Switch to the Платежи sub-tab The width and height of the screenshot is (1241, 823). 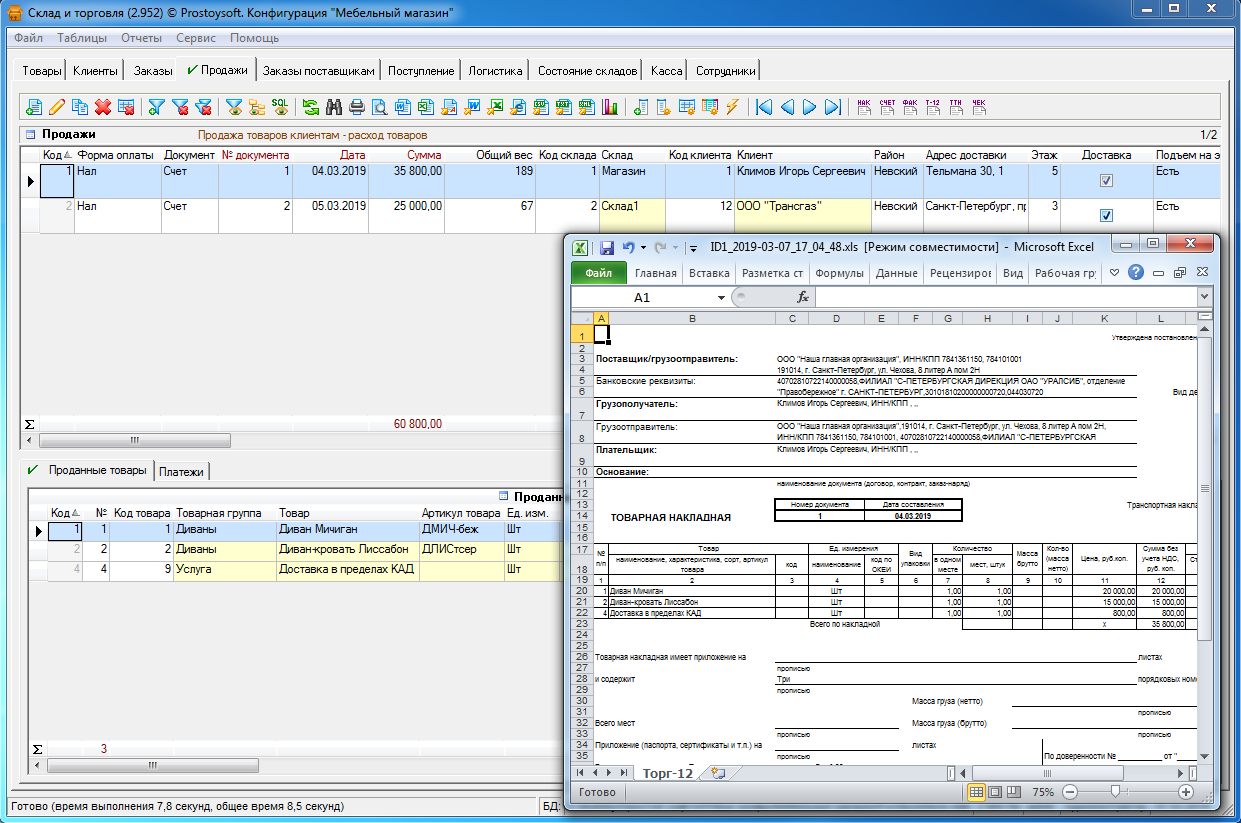[181, 472]
